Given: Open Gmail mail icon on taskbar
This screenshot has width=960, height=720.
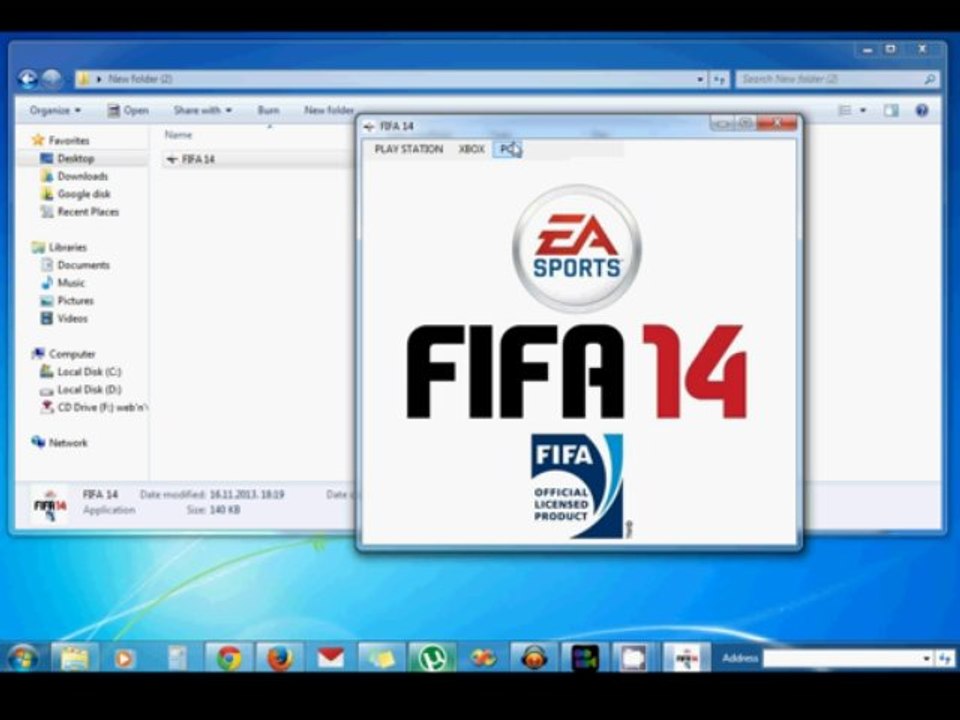Looking at the screenshot, I should [331, 658].
